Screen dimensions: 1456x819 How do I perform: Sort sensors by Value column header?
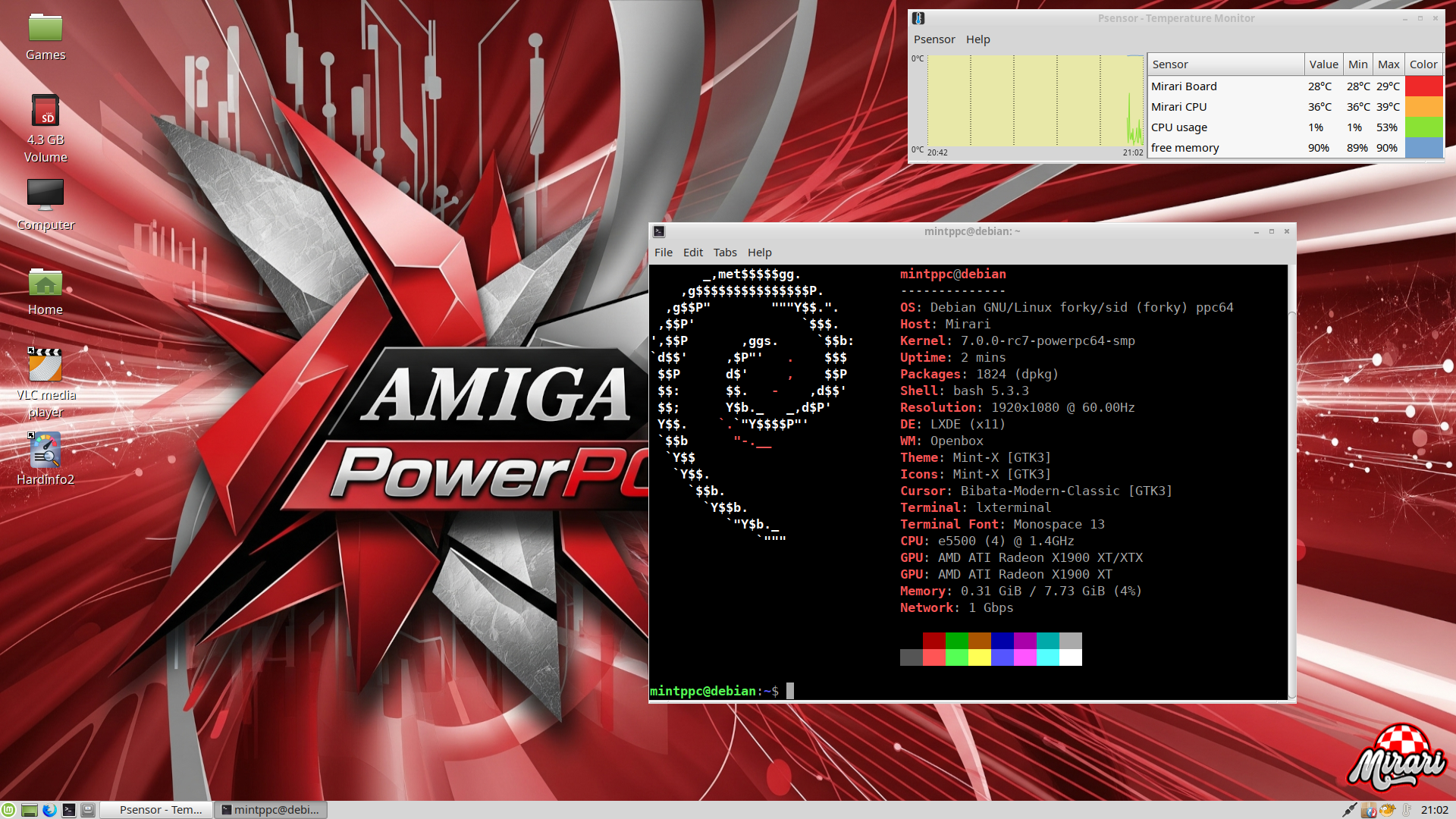point(1323,64)
